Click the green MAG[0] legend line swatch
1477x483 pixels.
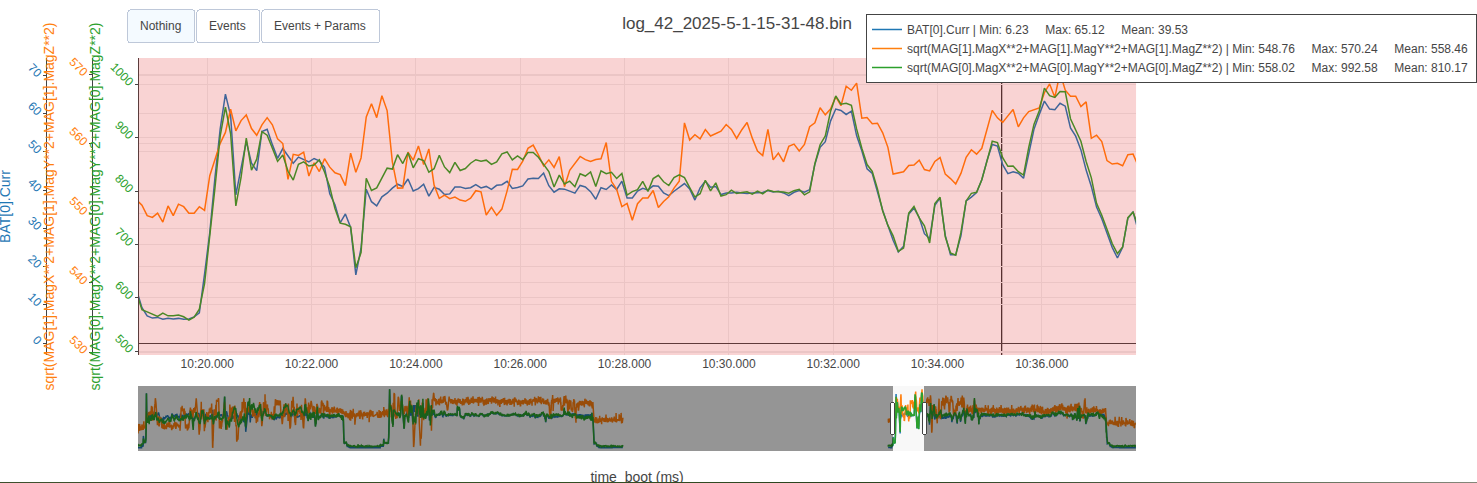click(886, 68)
